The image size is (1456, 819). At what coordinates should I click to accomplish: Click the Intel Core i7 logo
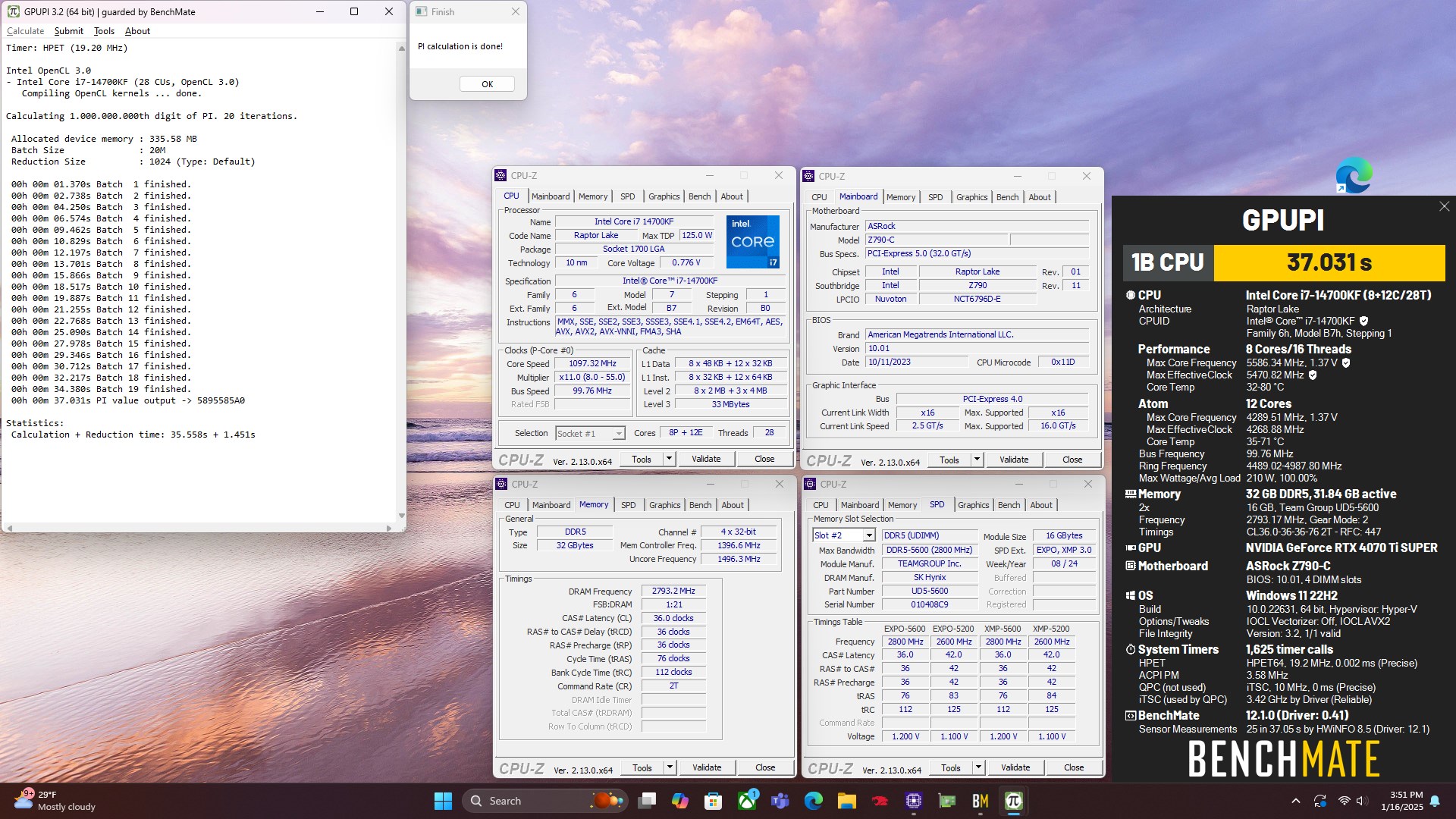(x=753, y=242)
